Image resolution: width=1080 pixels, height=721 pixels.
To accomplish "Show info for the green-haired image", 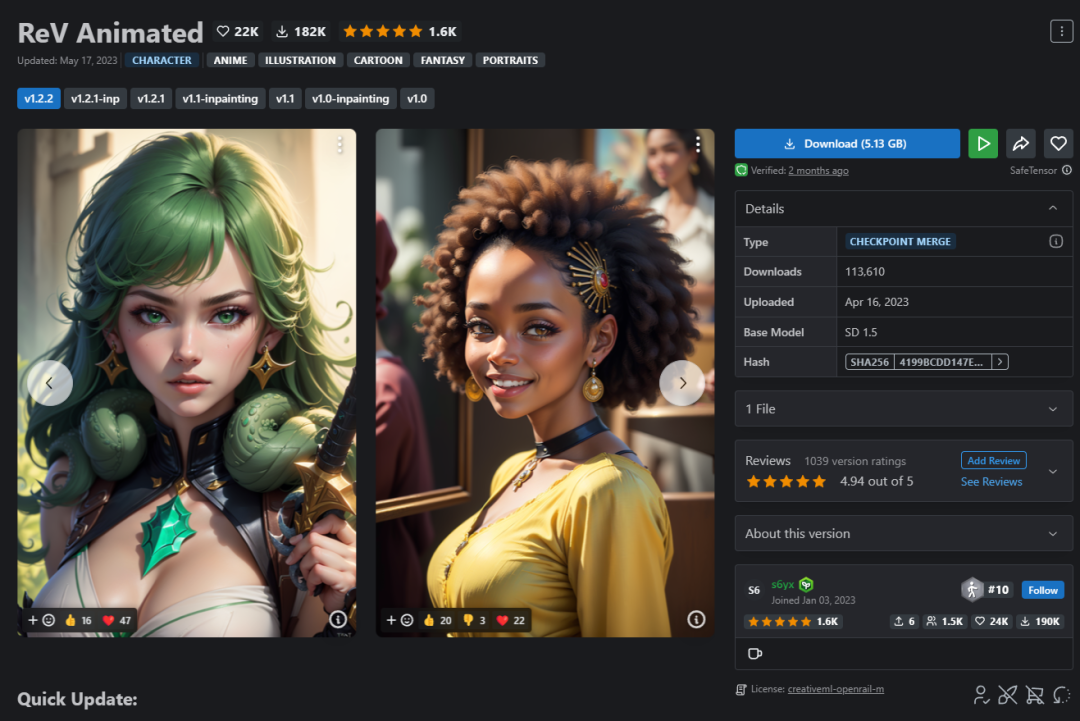I will (x=338, y=620).
